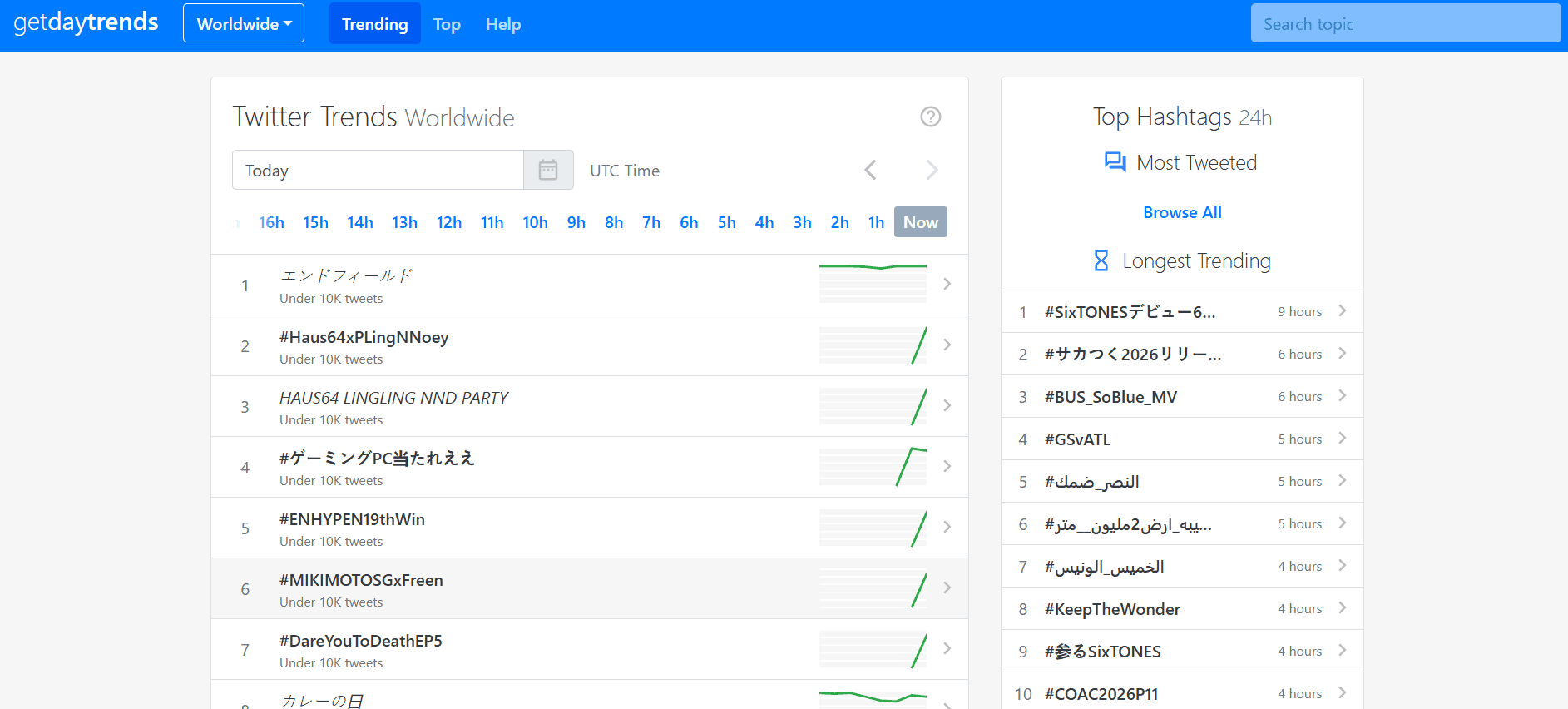This screenshot has height=709, width=1568.
Task: Open the #サカつく2026リリー... hashtag
Action: click(1133, 354)
